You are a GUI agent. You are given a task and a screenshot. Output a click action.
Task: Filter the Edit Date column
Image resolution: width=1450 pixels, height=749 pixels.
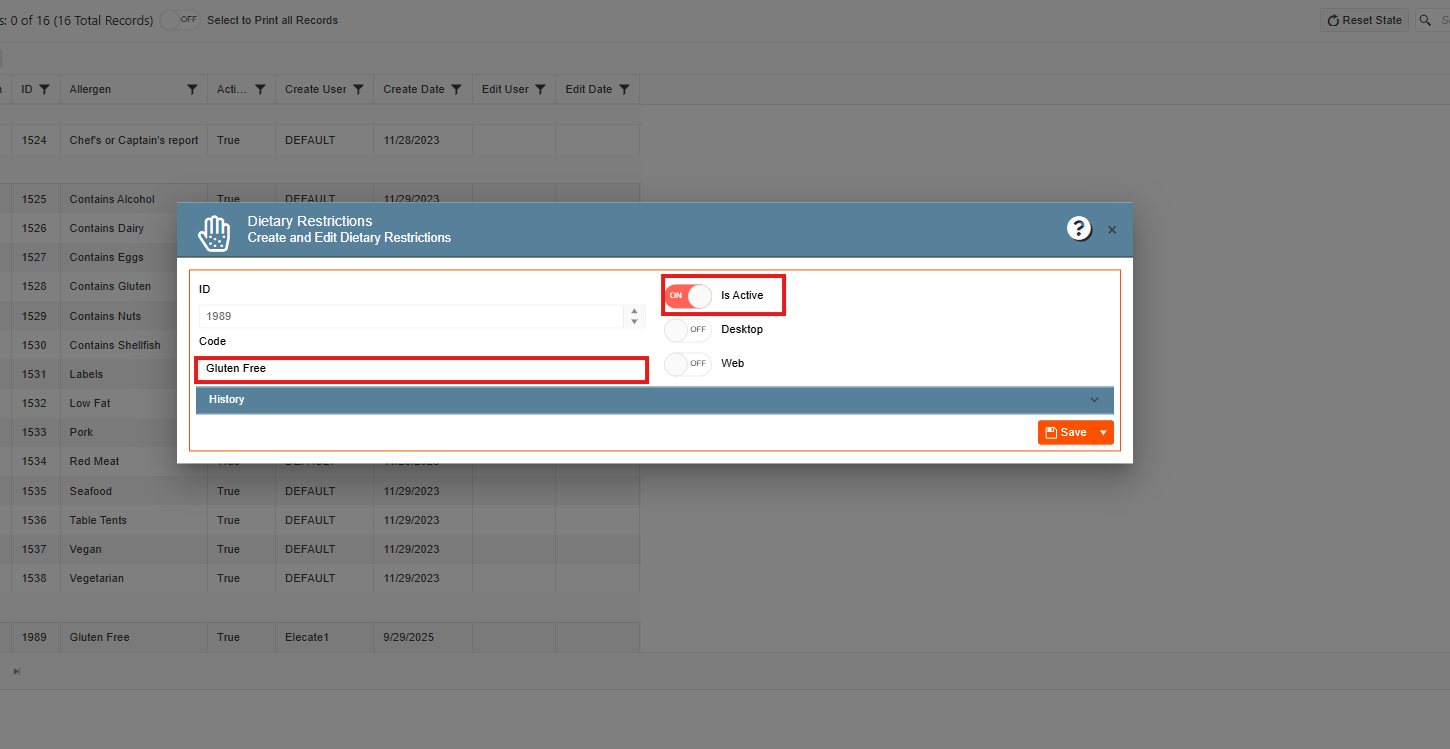point(624,90)
